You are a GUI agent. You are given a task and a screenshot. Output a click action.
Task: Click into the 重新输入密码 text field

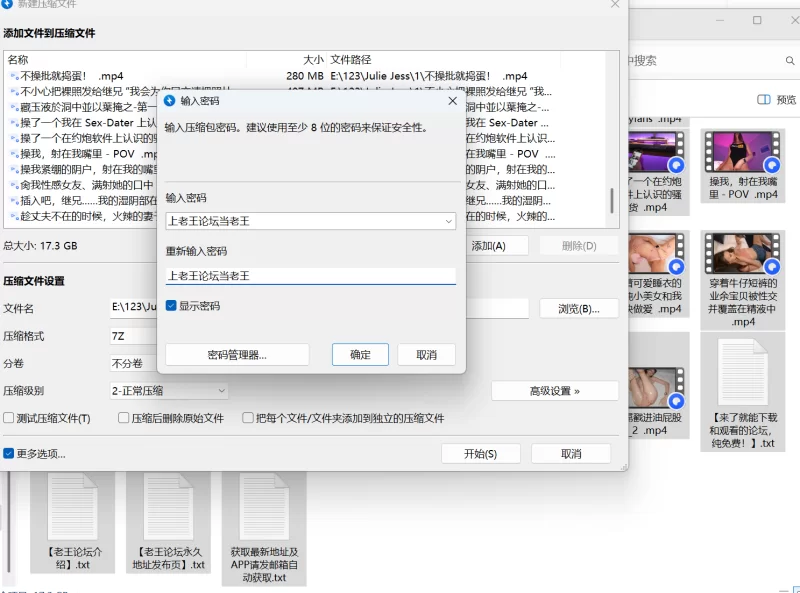[310, 276]
